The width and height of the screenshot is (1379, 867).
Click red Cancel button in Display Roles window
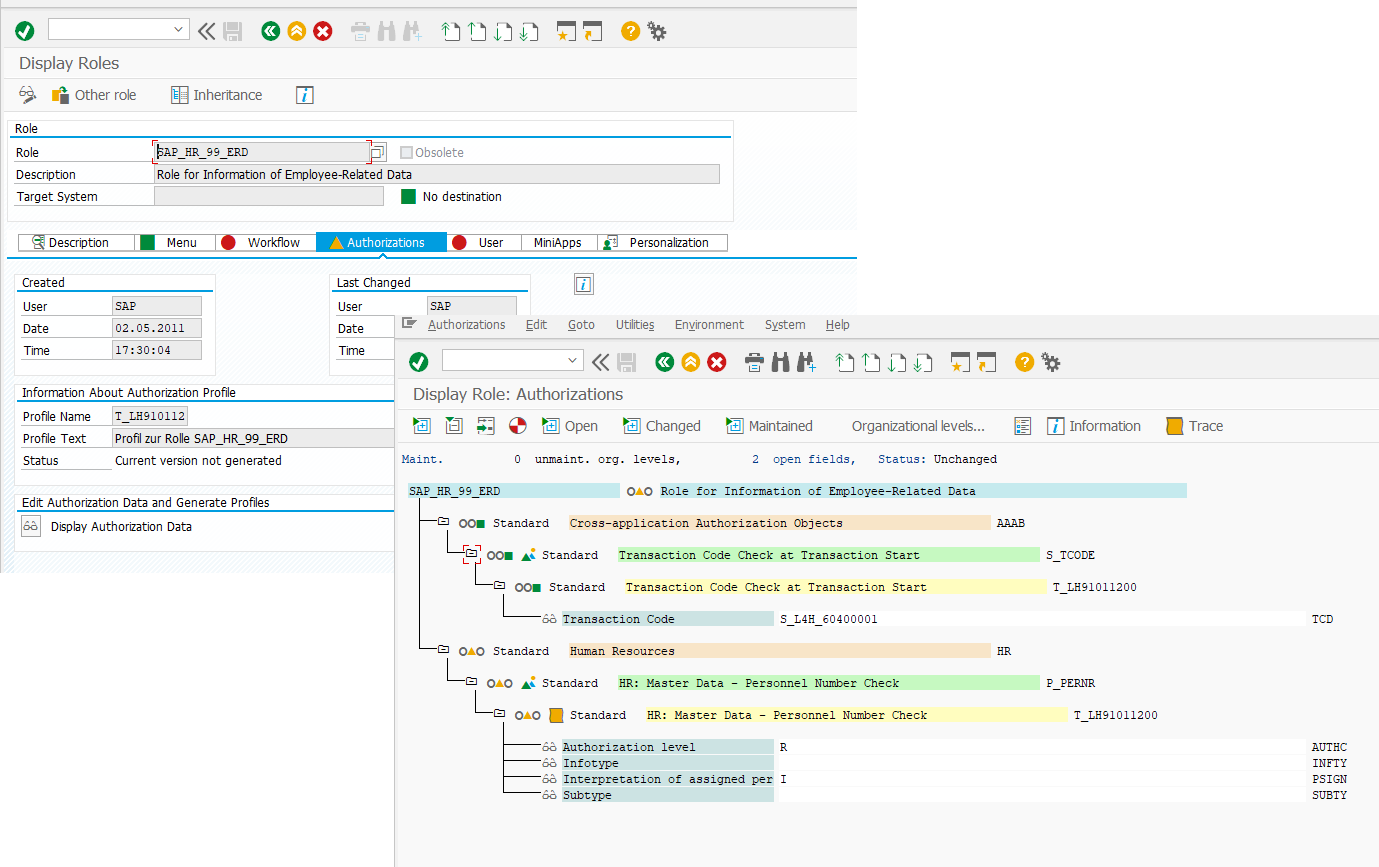(x=323, y=31)
